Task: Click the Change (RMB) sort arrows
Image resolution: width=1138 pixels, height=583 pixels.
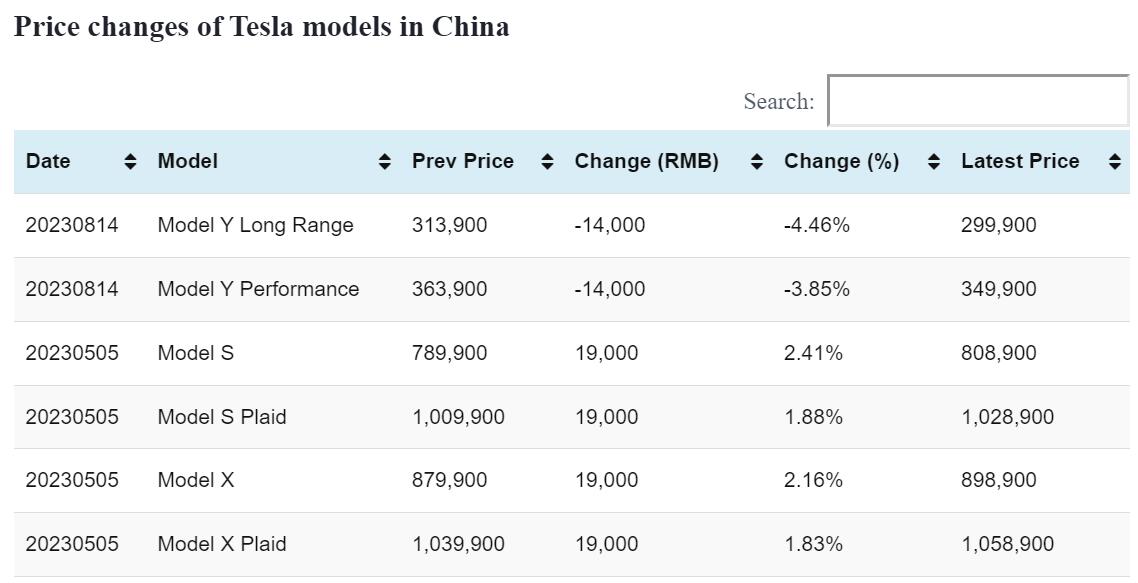Action: [x=757, y=162]
